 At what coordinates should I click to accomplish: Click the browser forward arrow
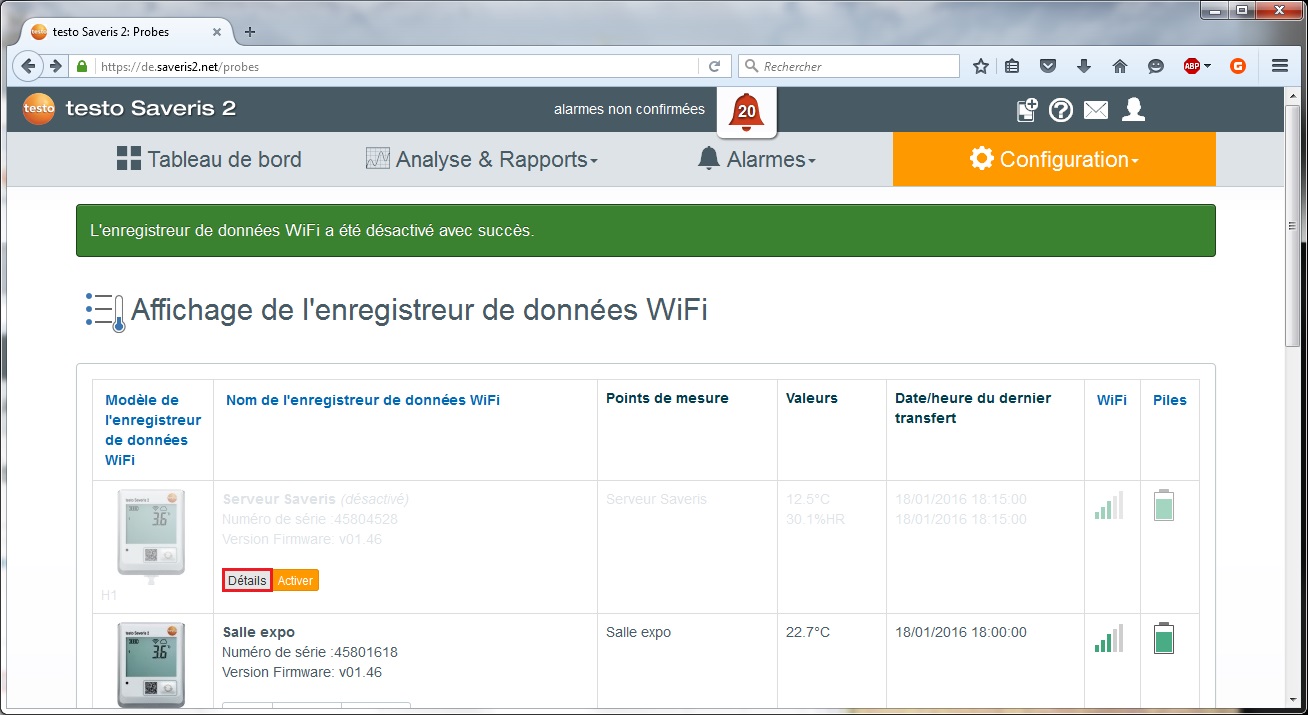click(56, 66)
